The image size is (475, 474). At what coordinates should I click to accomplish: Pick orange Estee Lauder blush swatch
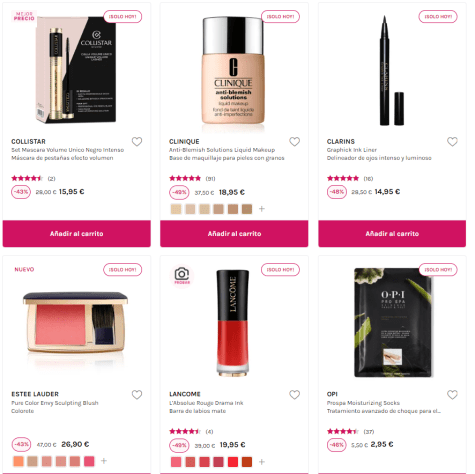pos(18,461)
